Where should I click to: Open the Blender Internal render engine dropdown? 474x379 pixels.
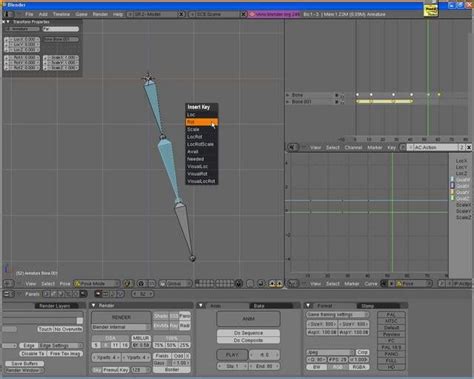coord(121,327)
